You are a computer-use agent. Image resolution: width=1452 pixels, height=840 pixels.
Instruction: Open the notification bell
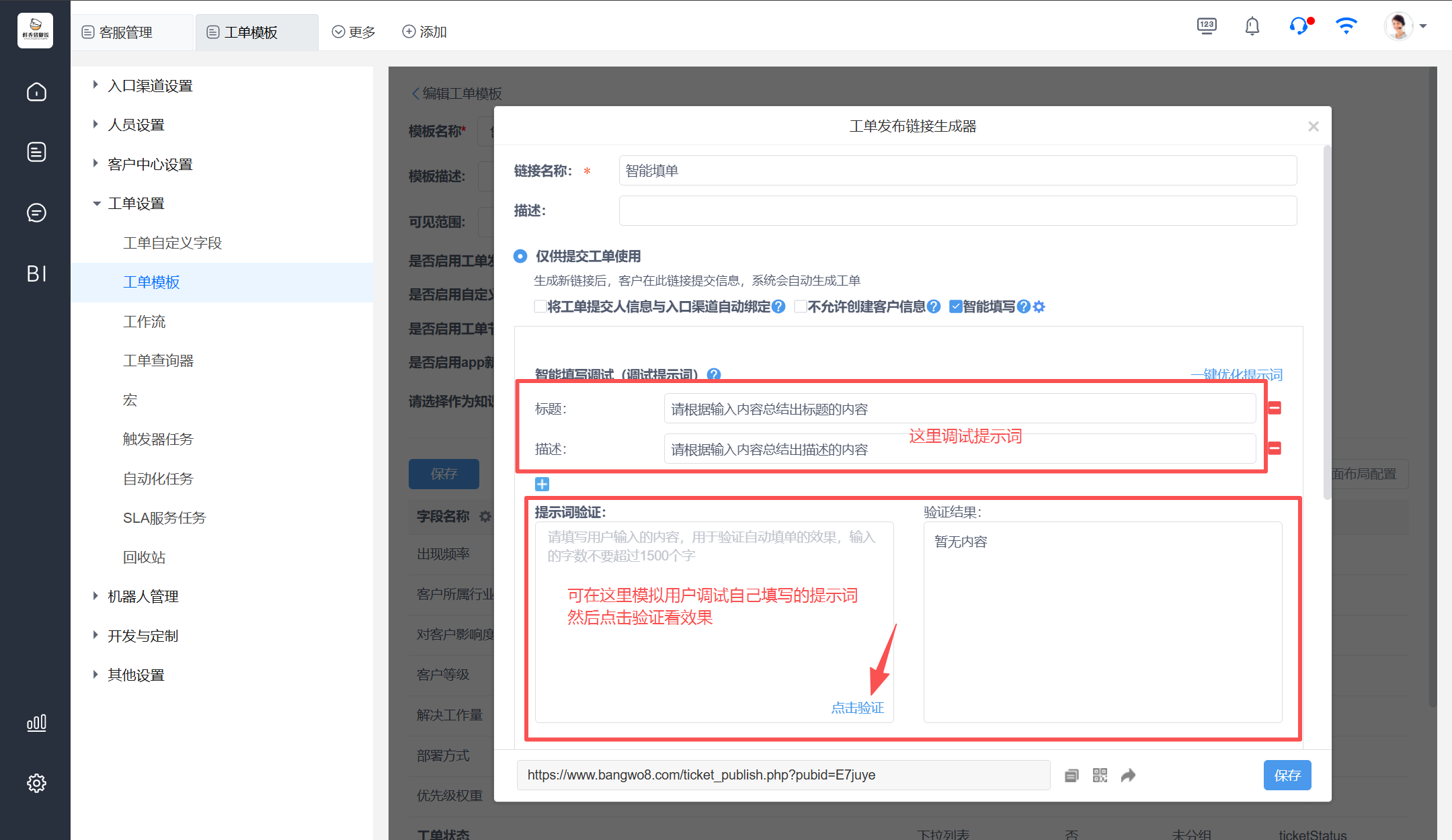1252,27
